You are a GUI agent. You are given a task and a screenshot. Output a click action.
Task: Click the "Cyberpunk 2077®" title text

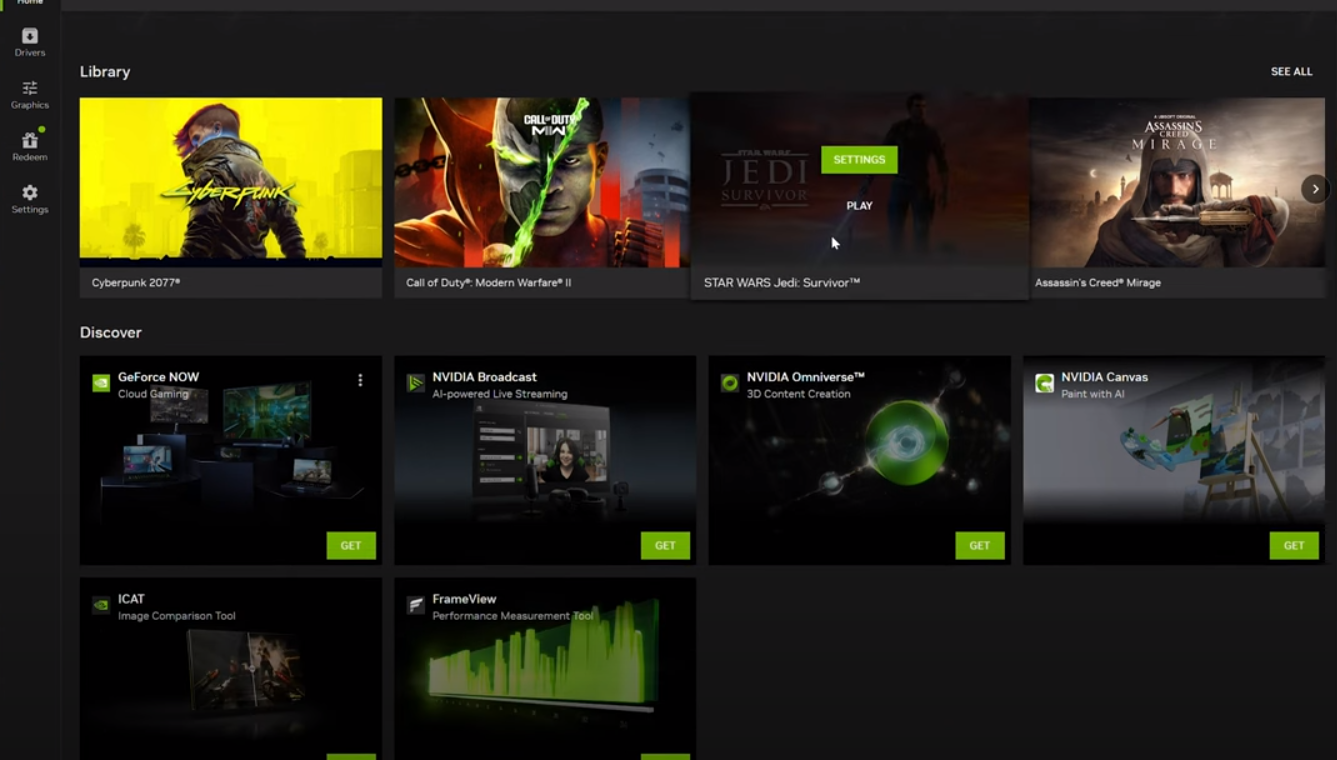136,283
